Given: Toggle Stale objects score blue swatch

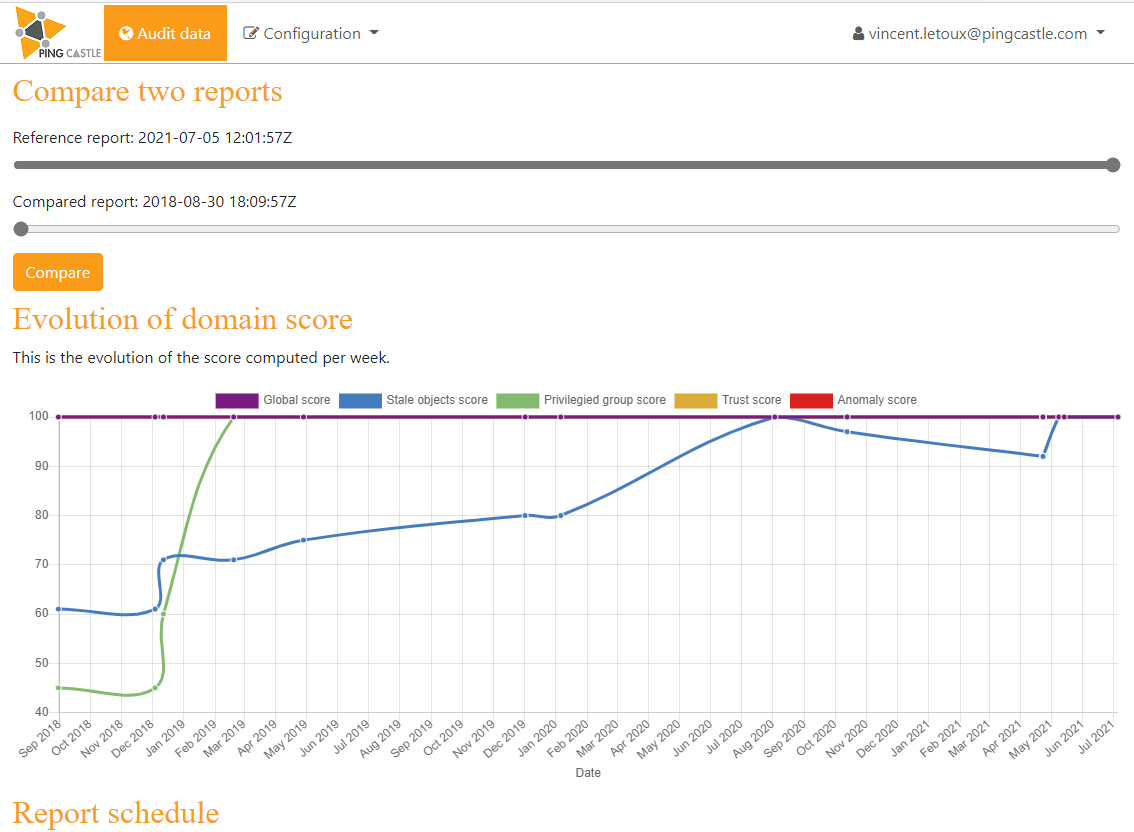Looking at the screenshot, I should pyautogui.click(x=360, y=400).
